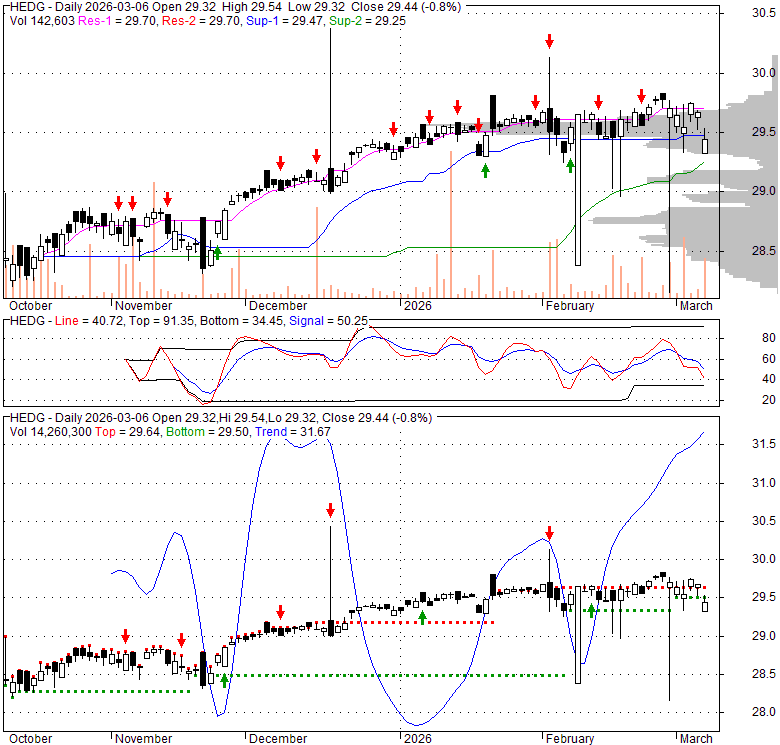Click the 'Line = 40.72' label in oscillator panel
The width and height of the screenshot is (780, 745).
pyautogui.click(x=89, y=321)
